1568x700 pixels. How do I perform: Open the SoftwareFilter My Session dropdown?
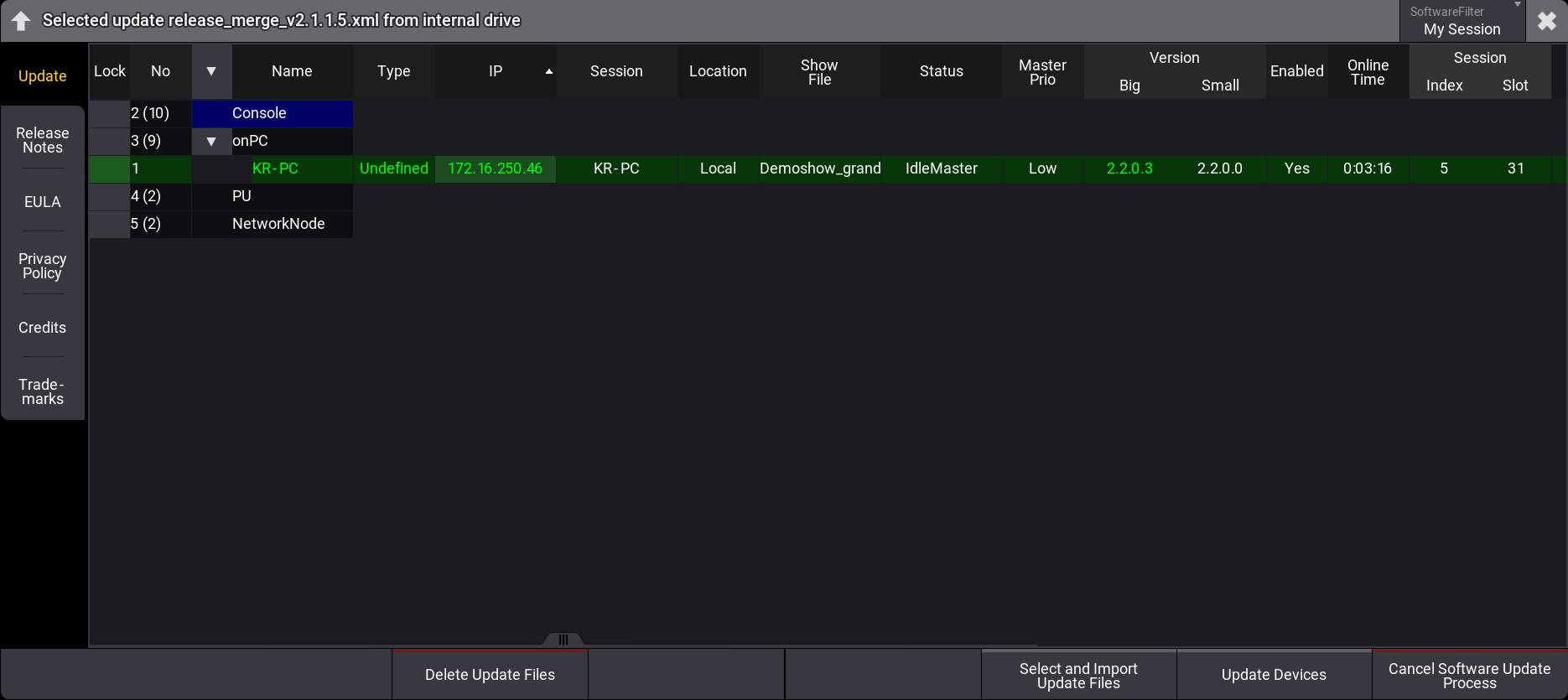coord(1462,21)
